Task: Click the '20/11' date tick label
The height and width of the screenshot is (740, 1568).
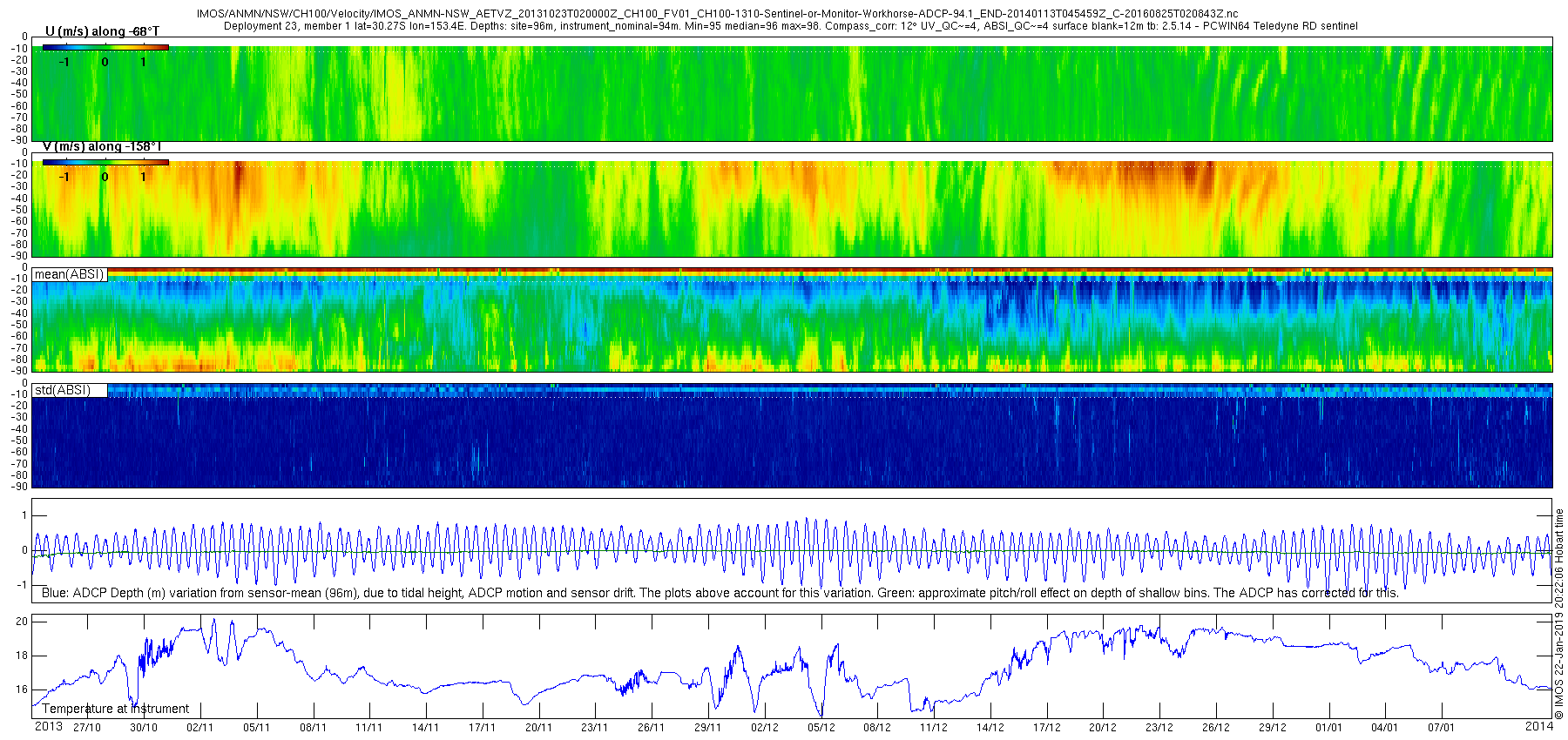Action: [x=539, y=728]
